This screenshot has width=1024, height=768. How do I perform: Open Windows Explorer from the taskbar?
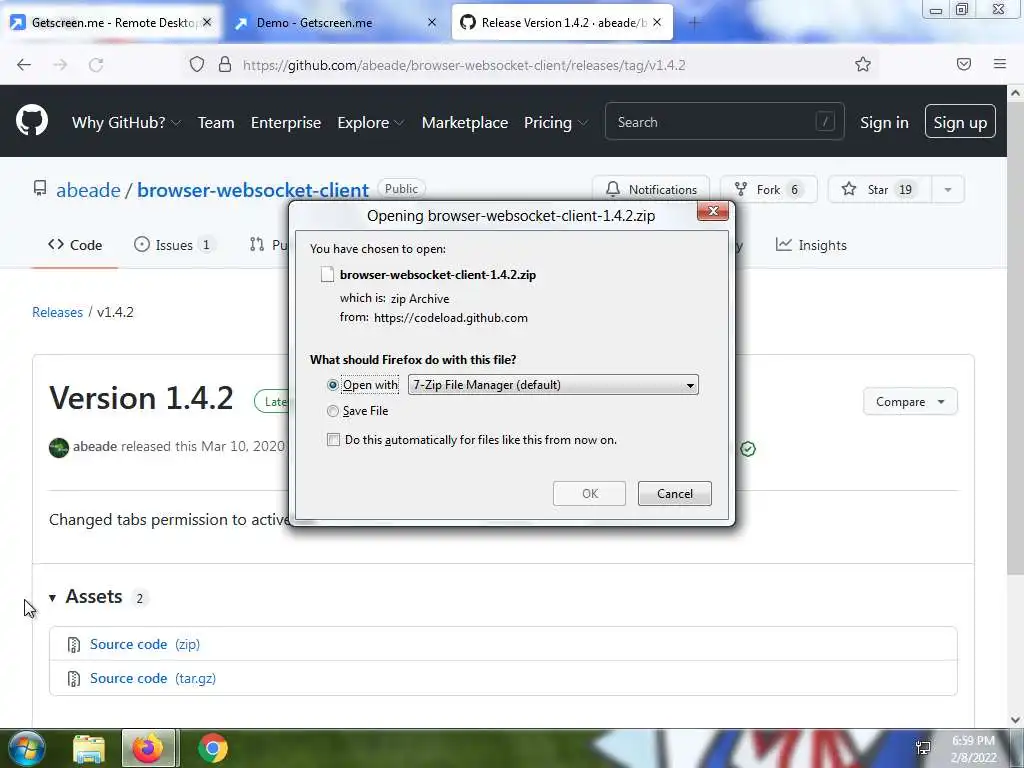(89, 748)
